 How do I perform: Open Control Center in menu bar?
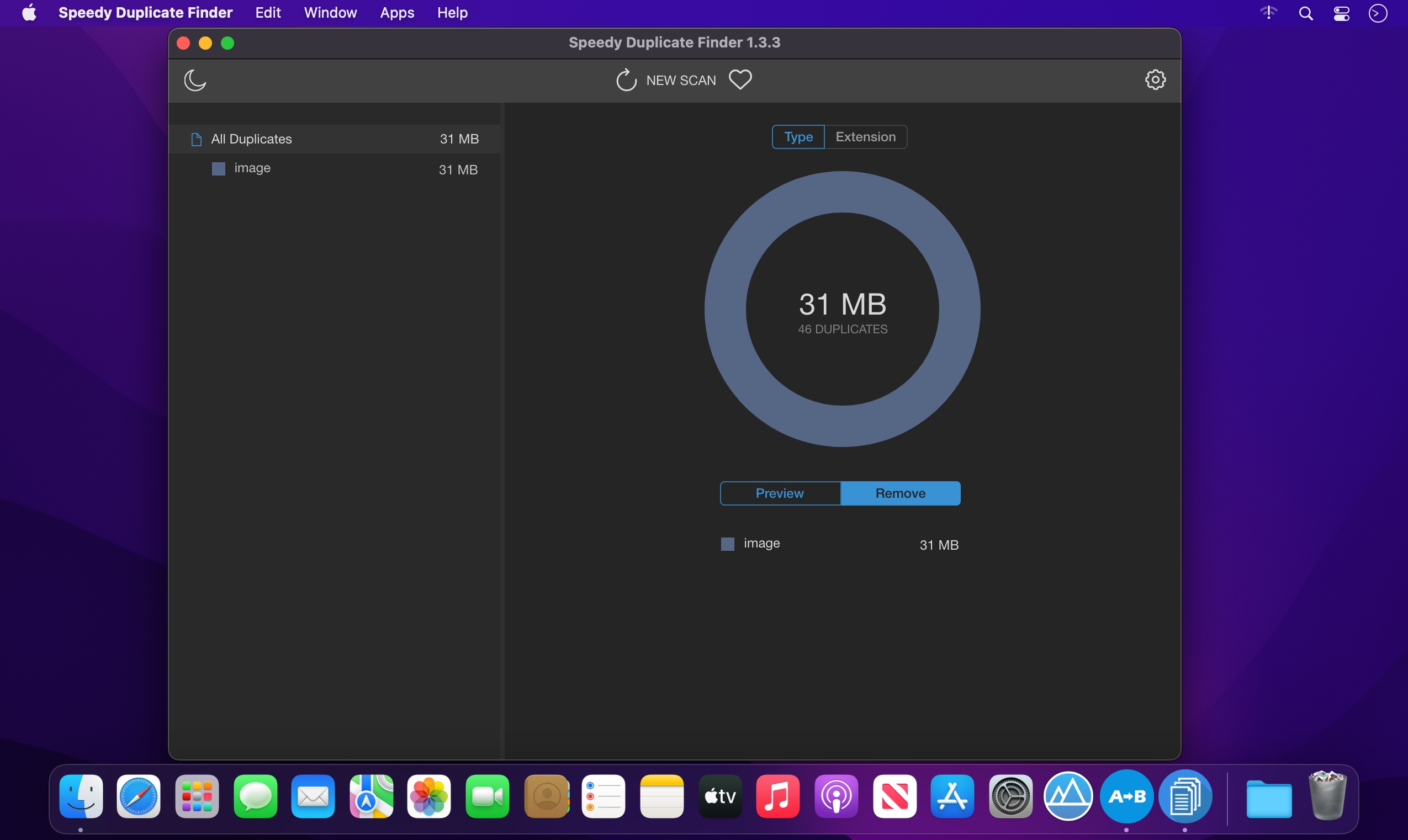point(1341,13)
